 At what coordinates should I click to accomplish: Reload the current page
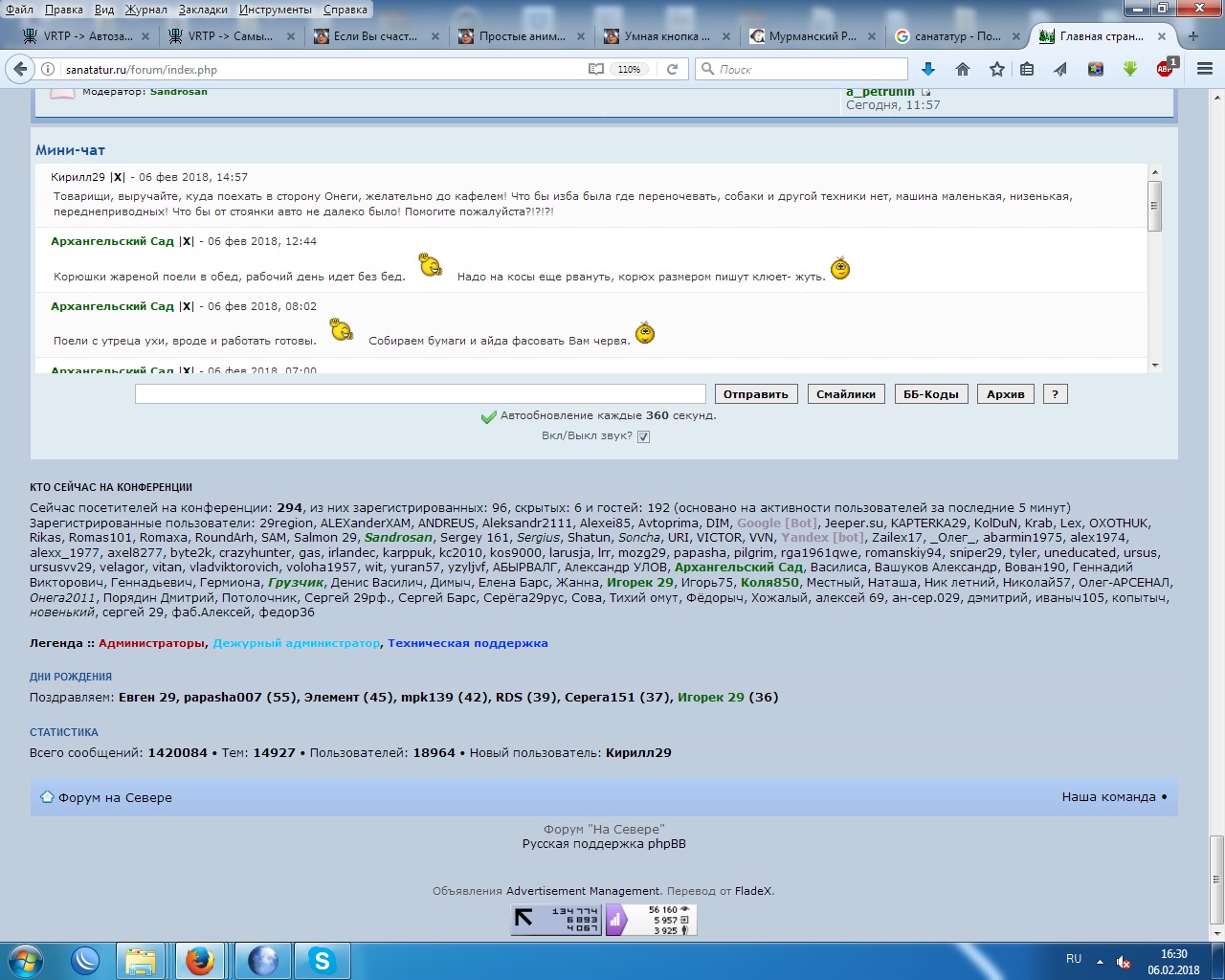(x=672, y=69)
